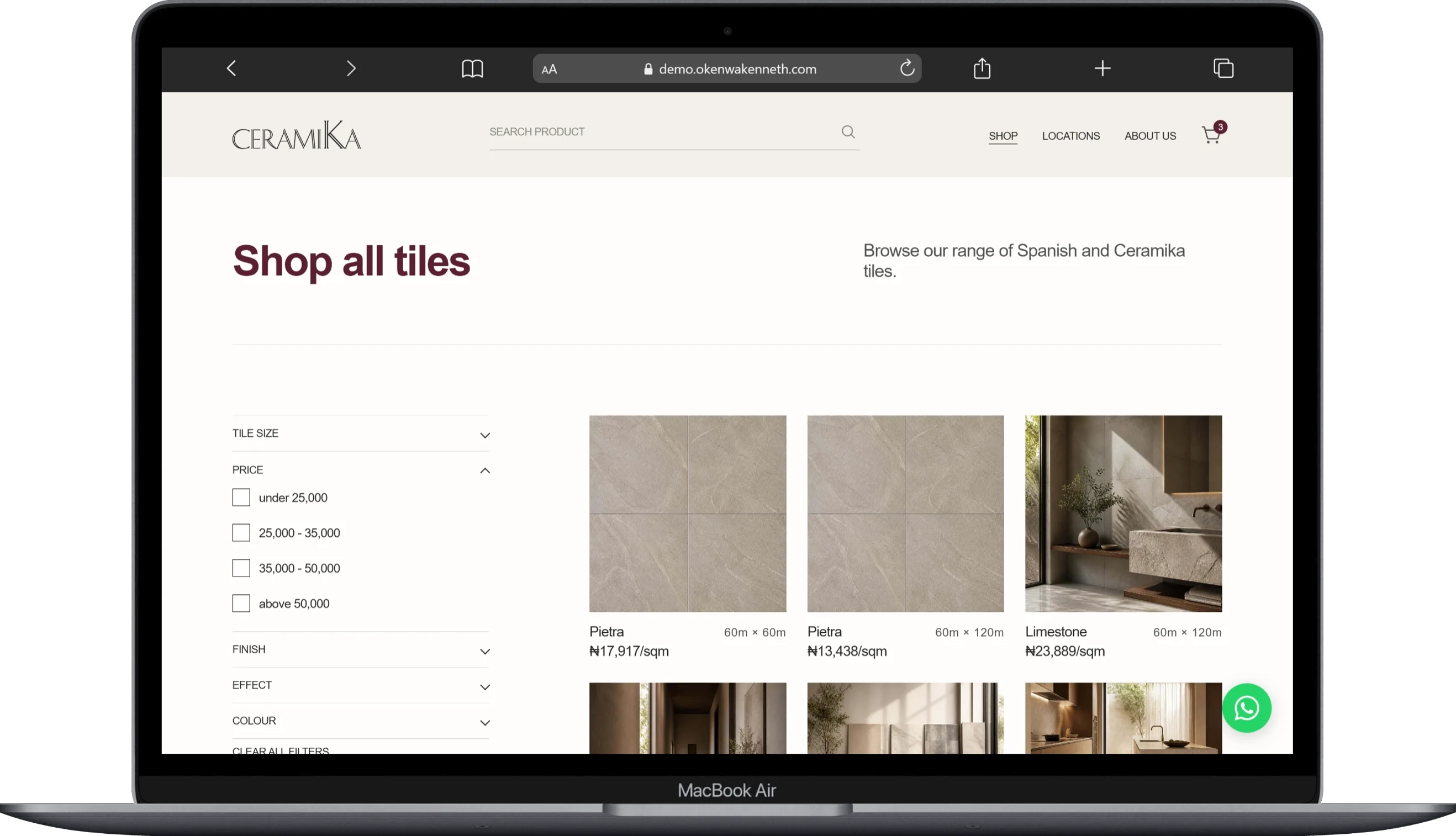
Task: Go to the ABOUT US page
Action: point(1150,135)
